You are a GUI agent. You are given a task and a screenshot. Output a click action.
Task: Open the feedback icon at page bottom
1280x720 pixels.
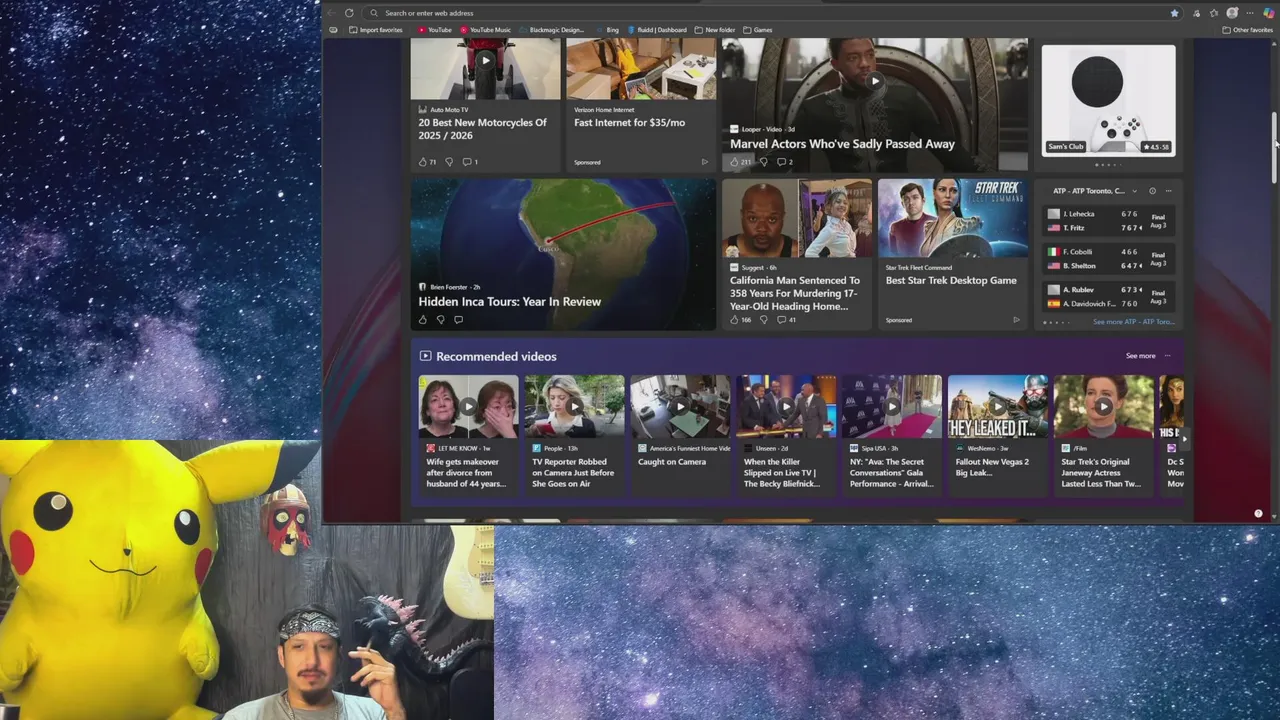(1258, 513)
